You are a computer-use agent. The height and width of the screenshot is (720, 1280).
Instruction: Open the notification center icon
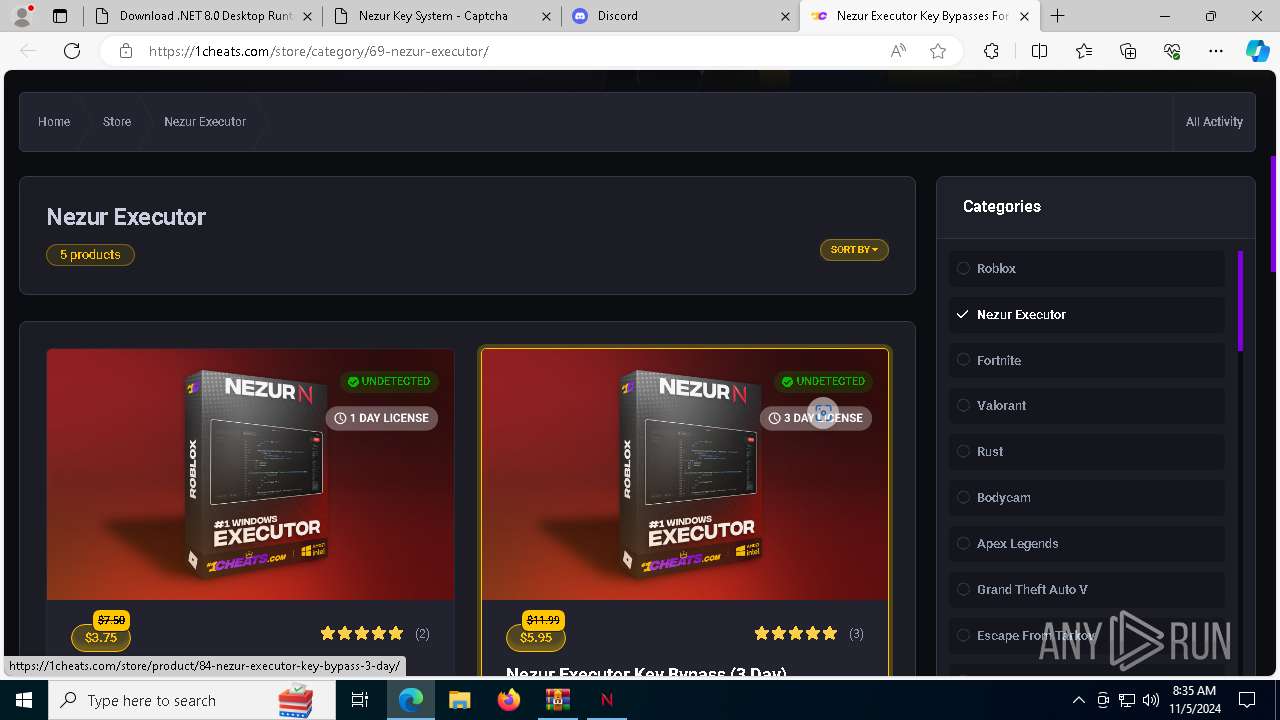click(1247, 700)
